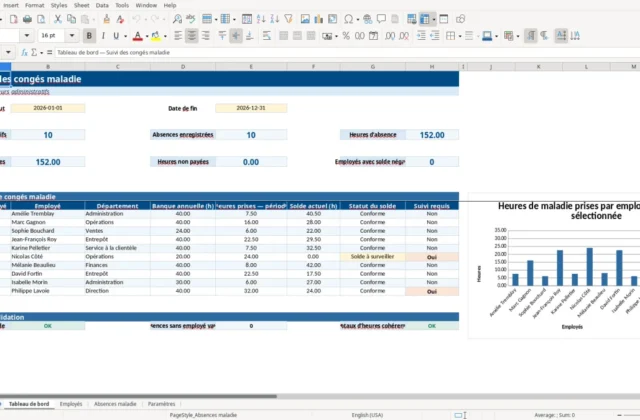The width and height of the screenshot is (640, 420).
Task: Add a decimal place icon
Action: point(390,36)
